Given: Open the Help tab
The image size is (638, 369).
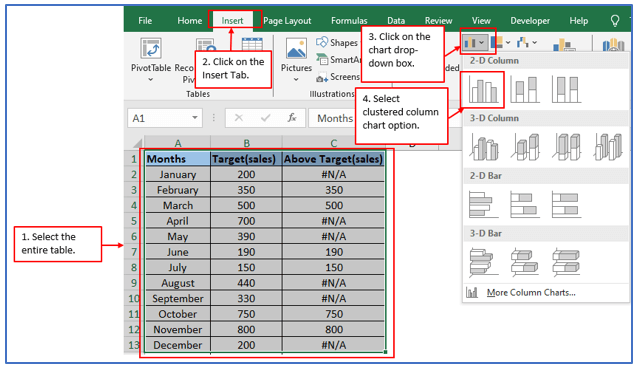Looking at the screenshot, I should (x=578, y=20).
